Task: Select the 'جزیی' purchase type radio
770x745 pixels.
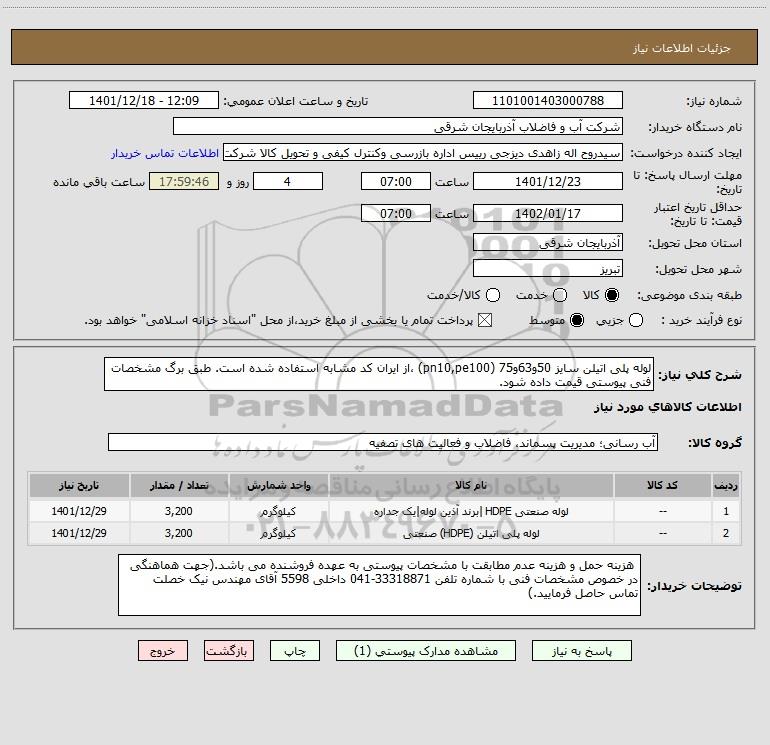Action: coord(635,321)
